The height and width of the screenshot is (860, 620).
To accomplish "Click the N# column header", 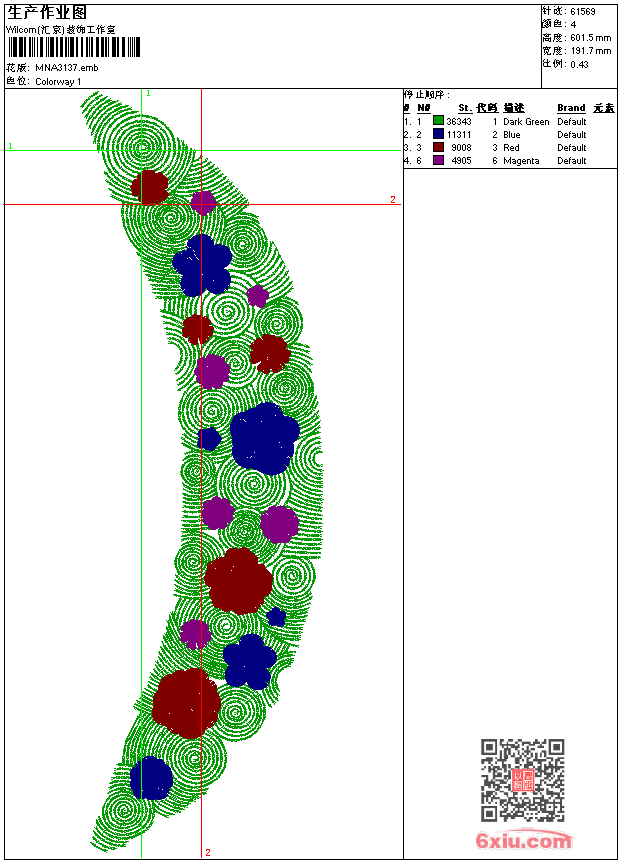I will tap(423, 108).
